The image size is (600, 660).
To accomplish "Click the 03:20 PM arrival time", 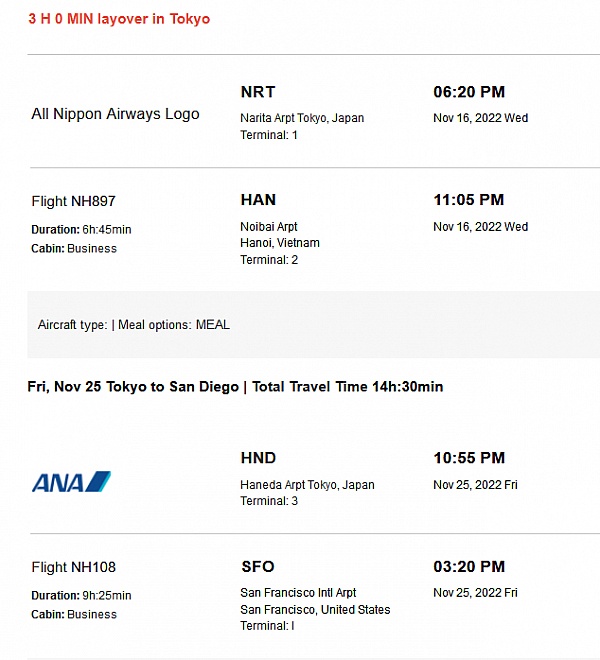I will [x=468, y=566].
